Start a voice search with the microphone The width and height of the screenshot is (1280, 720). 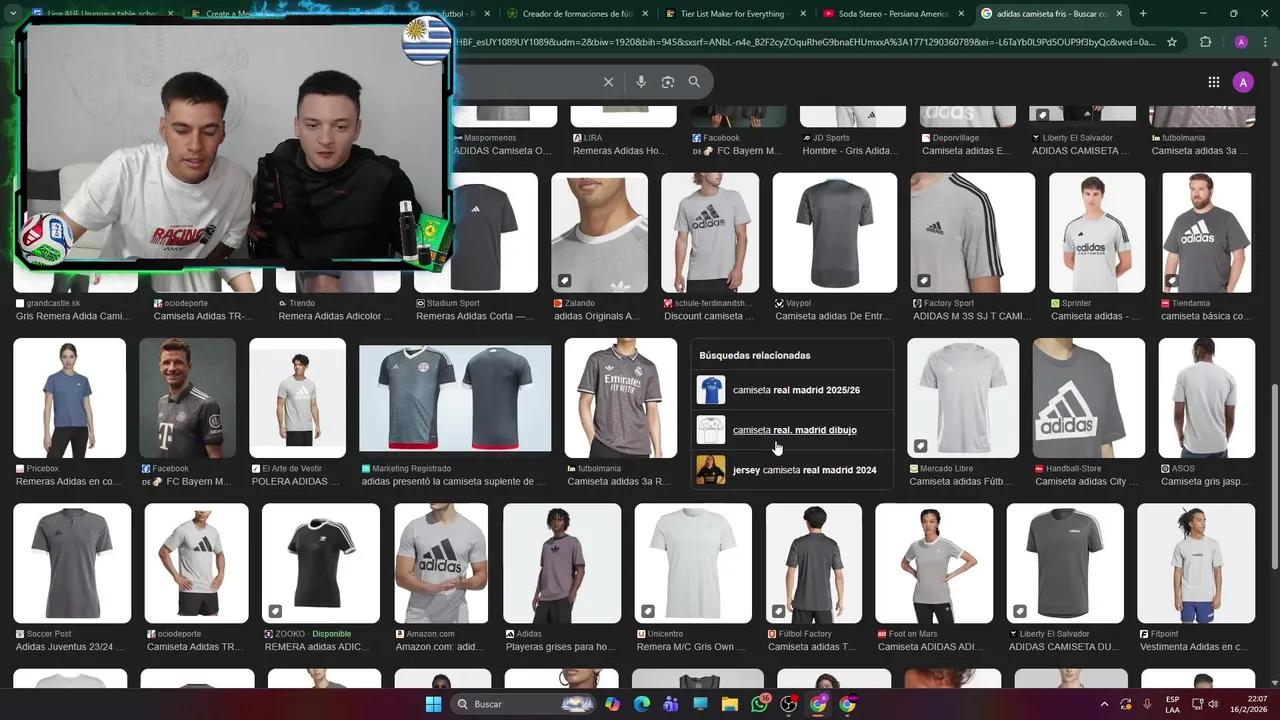(x=641, y=82)
